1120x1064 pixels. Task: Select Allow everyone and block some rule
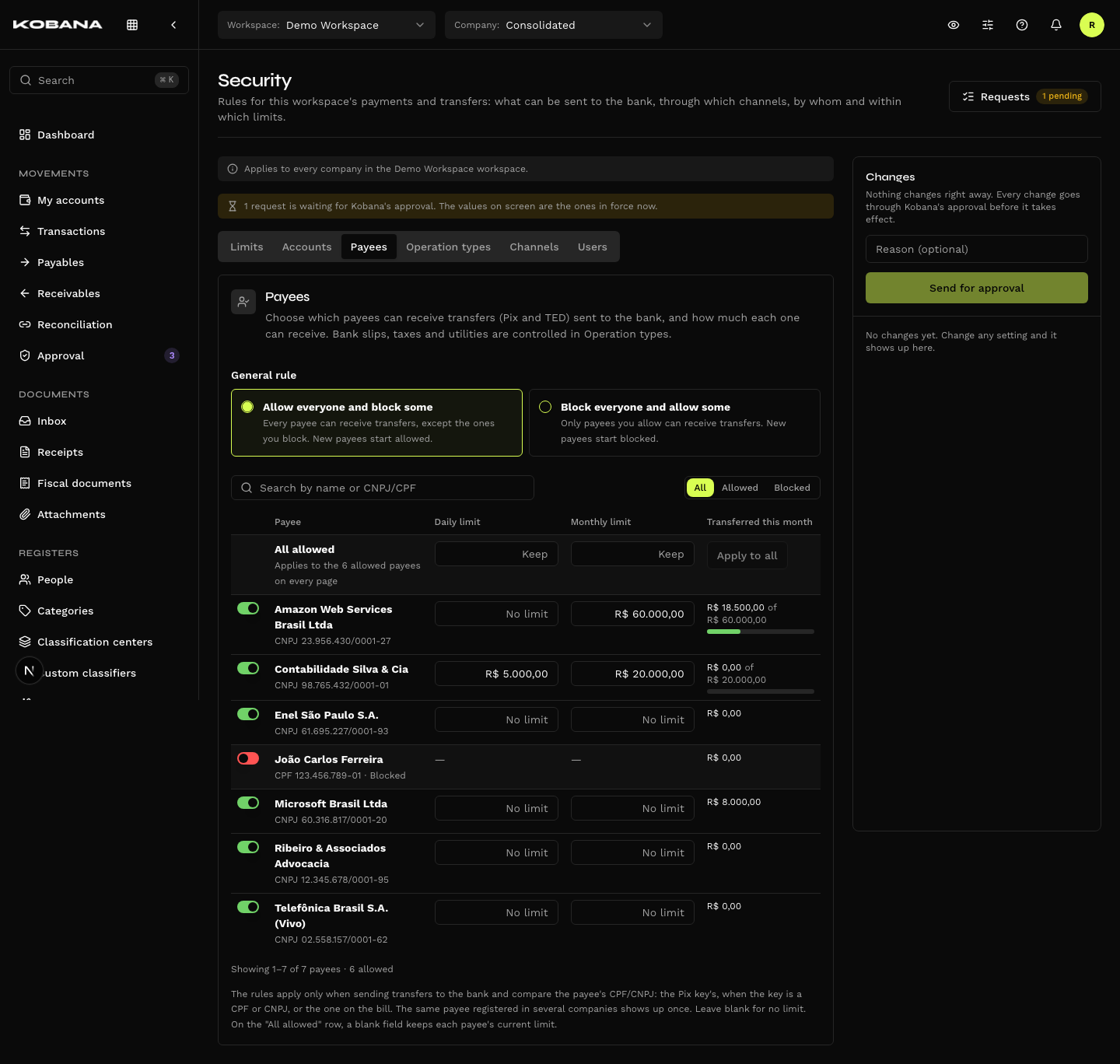pyautogui.click(x=376, y=422)
